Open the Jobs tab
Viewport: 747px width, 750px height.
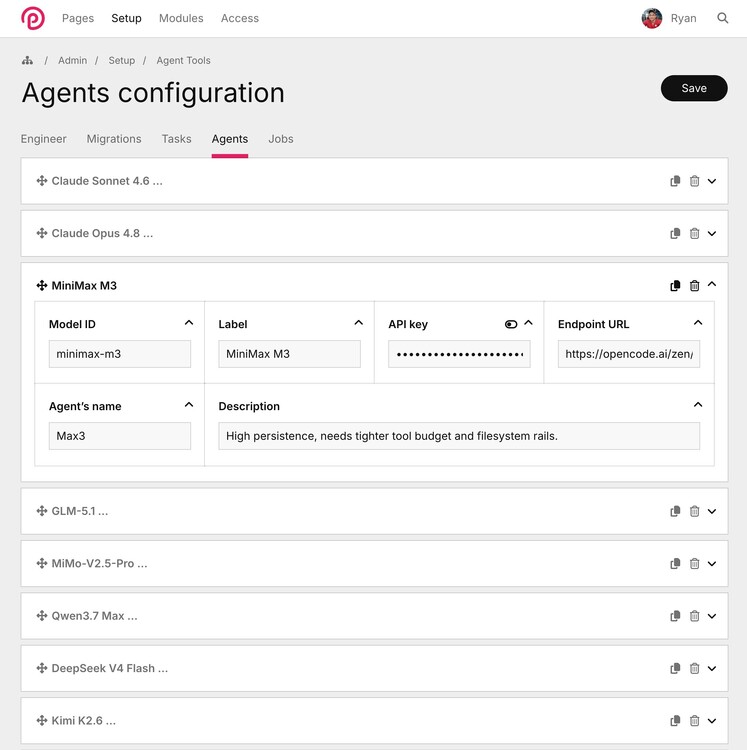point(281,139)
